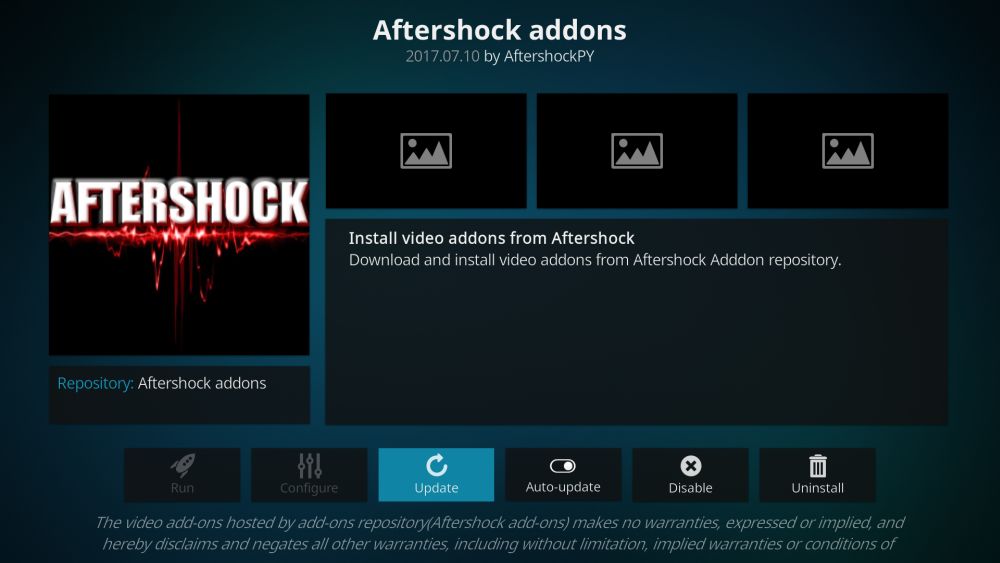The image size is (1000, 563).
Task: Open the third screenshot placeholder image
Action: click(x=848, y=150)
